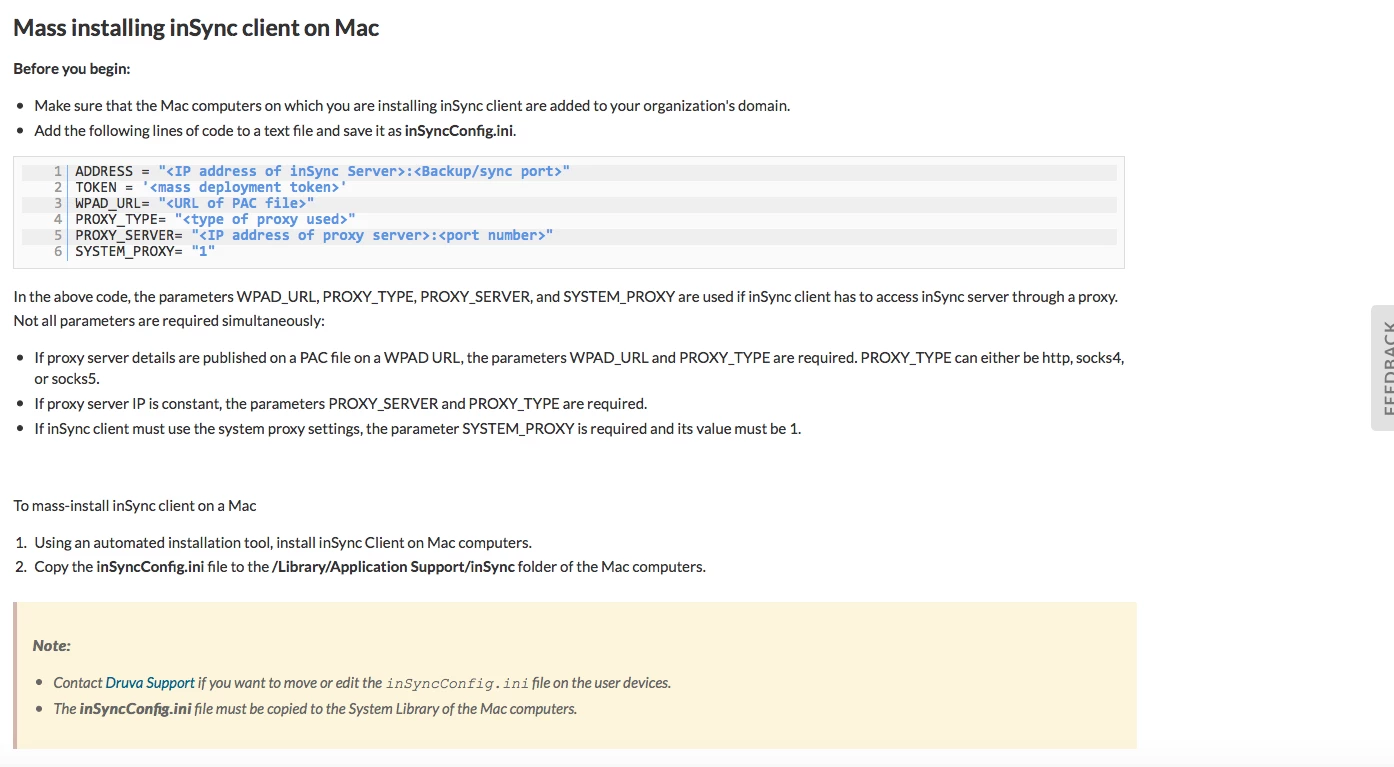The height and width of the screenshot is (767, 1394).
Task: Click the 'Note:' label in the yellow box
Action: pyautogui.click(x=52, y=646)
